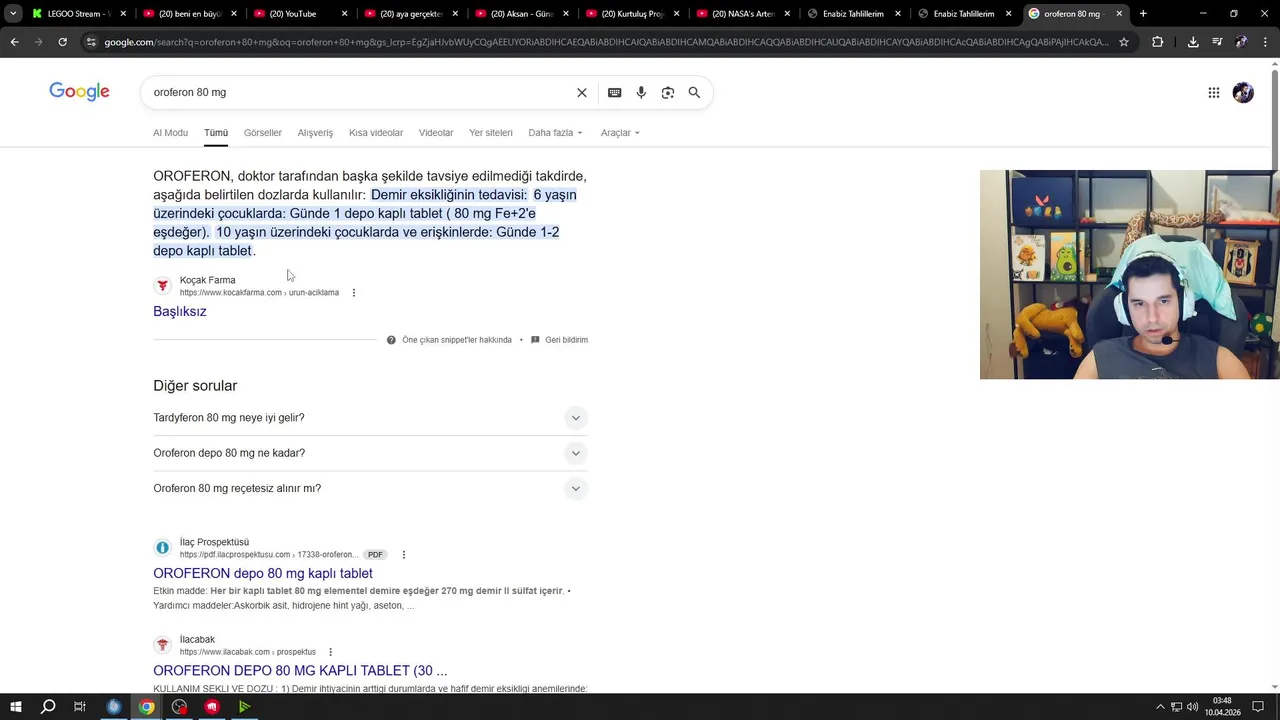Submit search with the magnifier icon

(694, 92)
